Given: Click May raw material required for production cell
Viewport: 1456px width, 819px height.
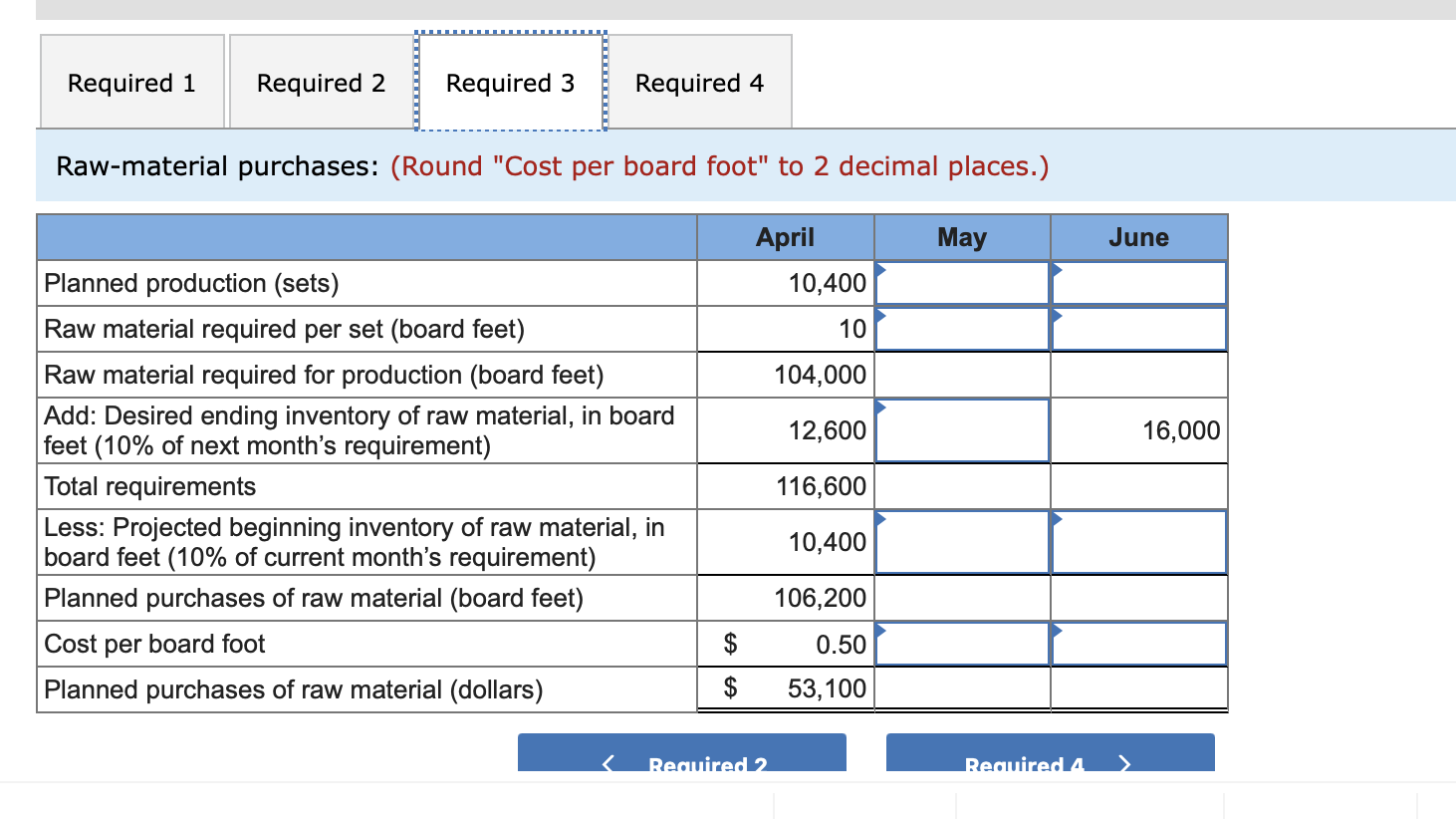Looking at the screenshot, I should (962, 375).
